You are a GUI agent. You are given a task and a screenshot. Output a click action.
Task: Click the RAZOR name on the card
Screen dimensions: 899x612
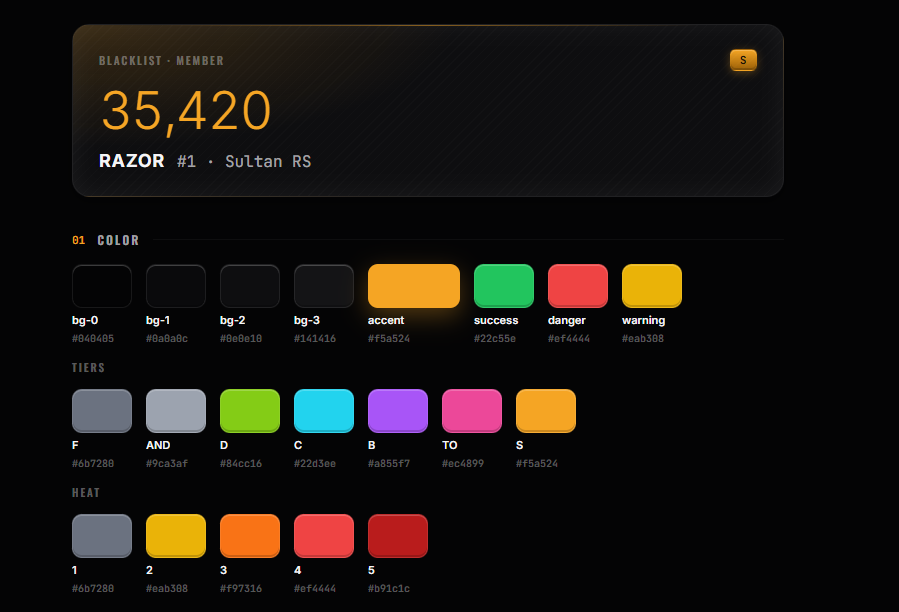(132, 161)
